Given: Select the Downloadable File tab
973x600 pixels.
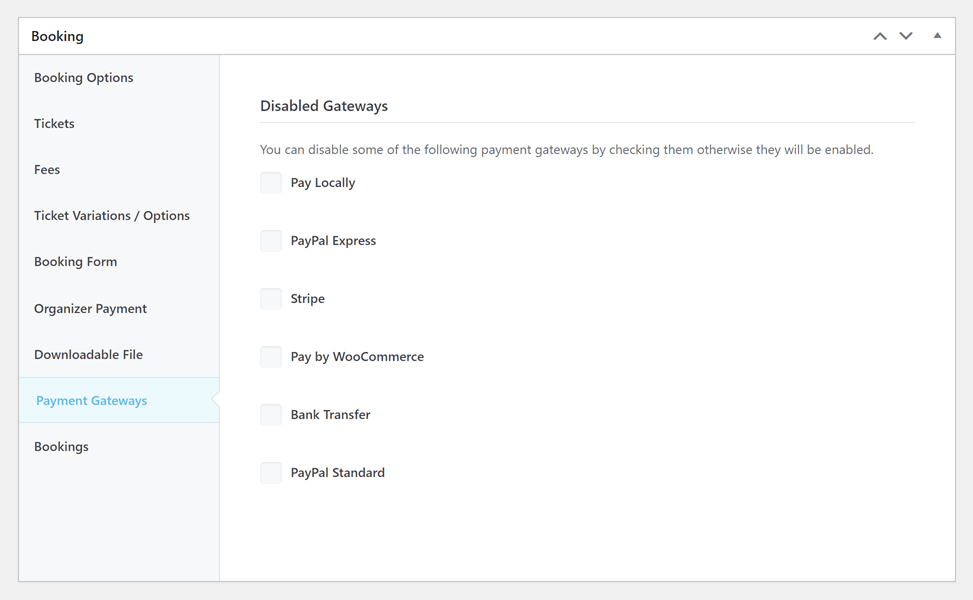Looking at the screenshot, I should click(88, 355).
